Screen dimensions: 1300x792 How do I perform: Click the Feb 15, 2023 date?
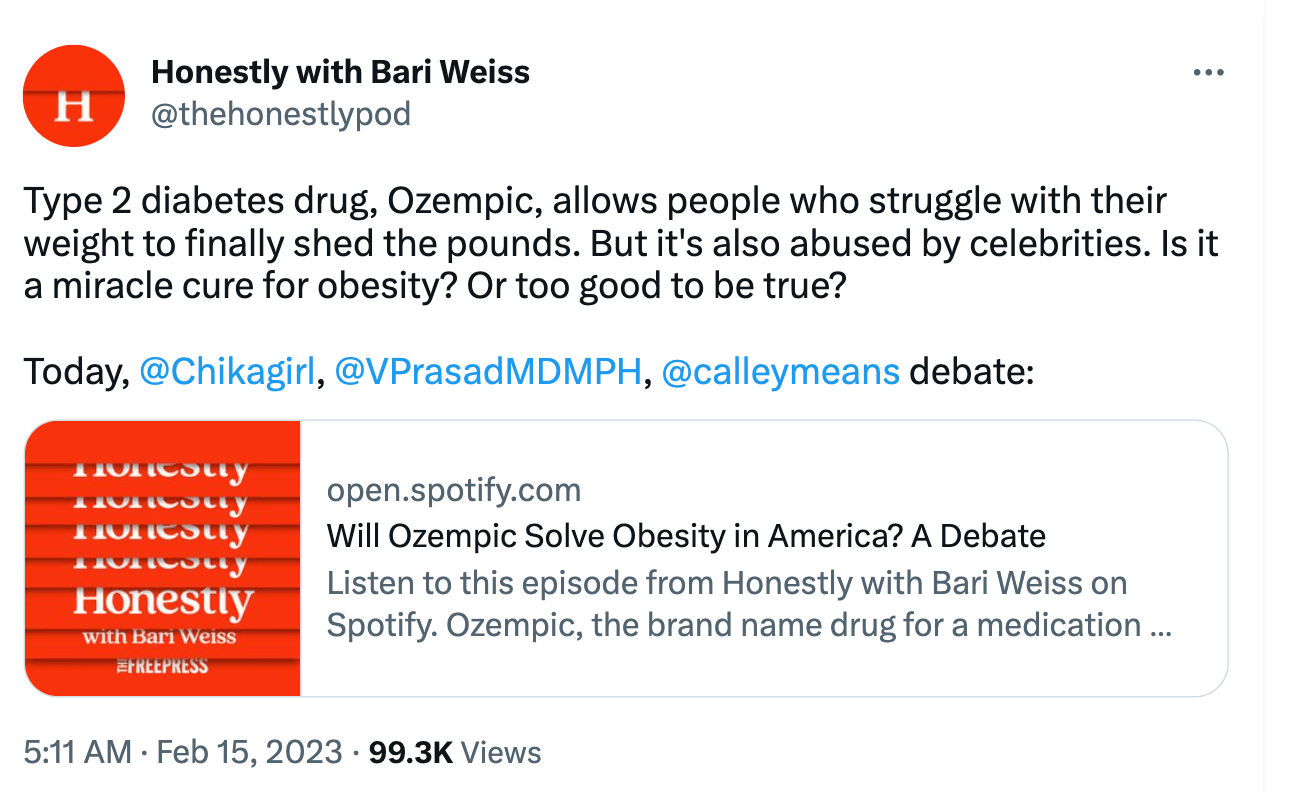tap(250, 752)
